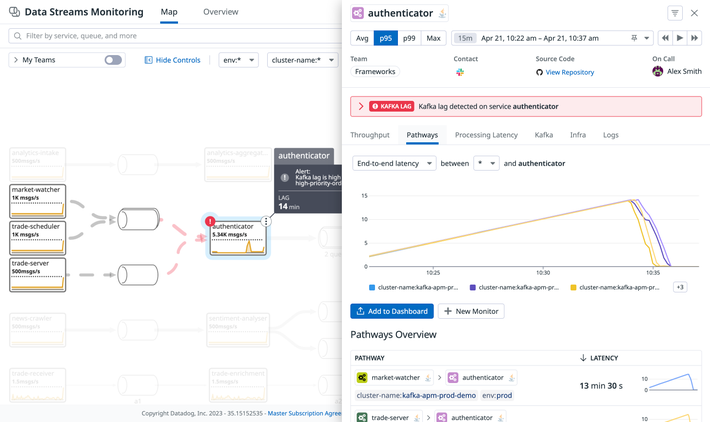Open the View Repository link
710x422 pixels.
pyautogui.click(x=569, y=72)
